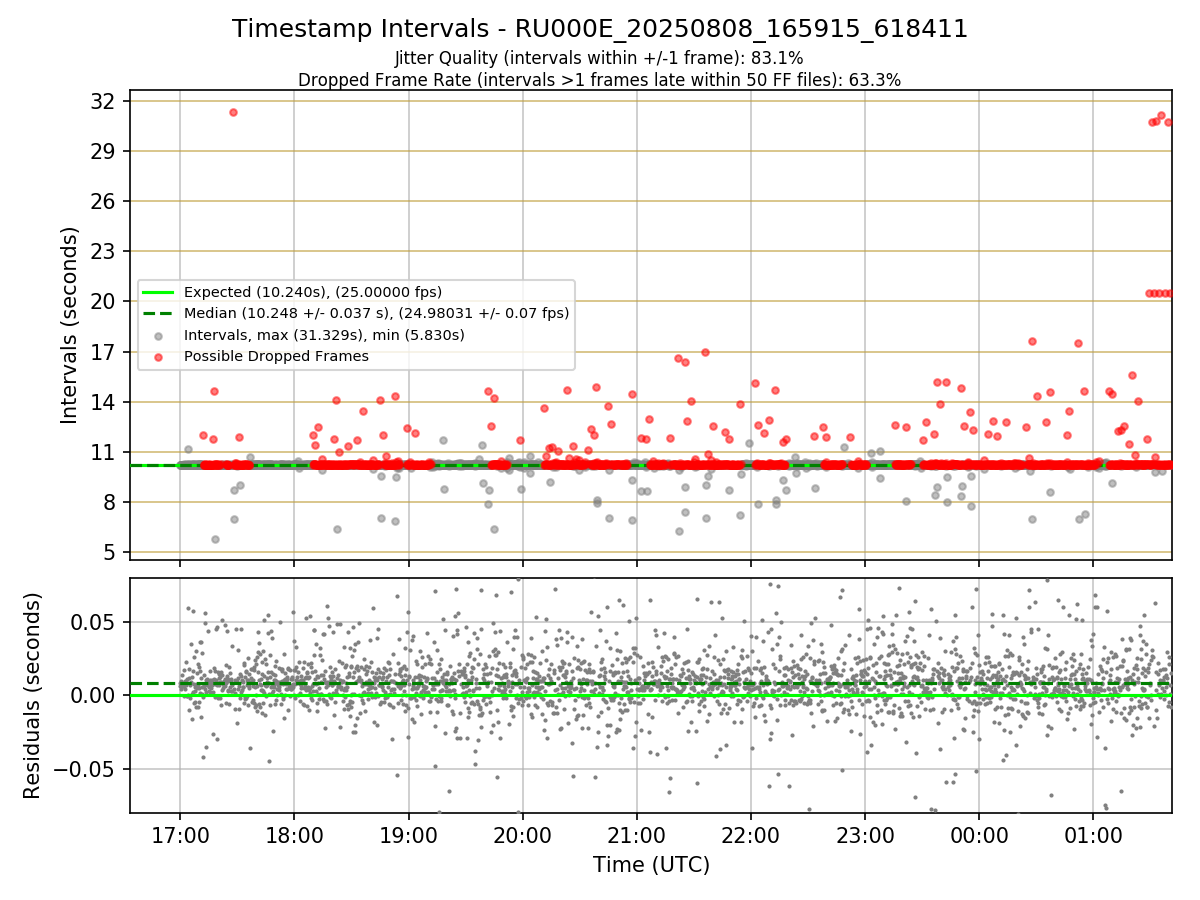This screenshot has height=900, width=1200.
Task: Click the '01:00' time tick label
Action: pos(1093,834)
